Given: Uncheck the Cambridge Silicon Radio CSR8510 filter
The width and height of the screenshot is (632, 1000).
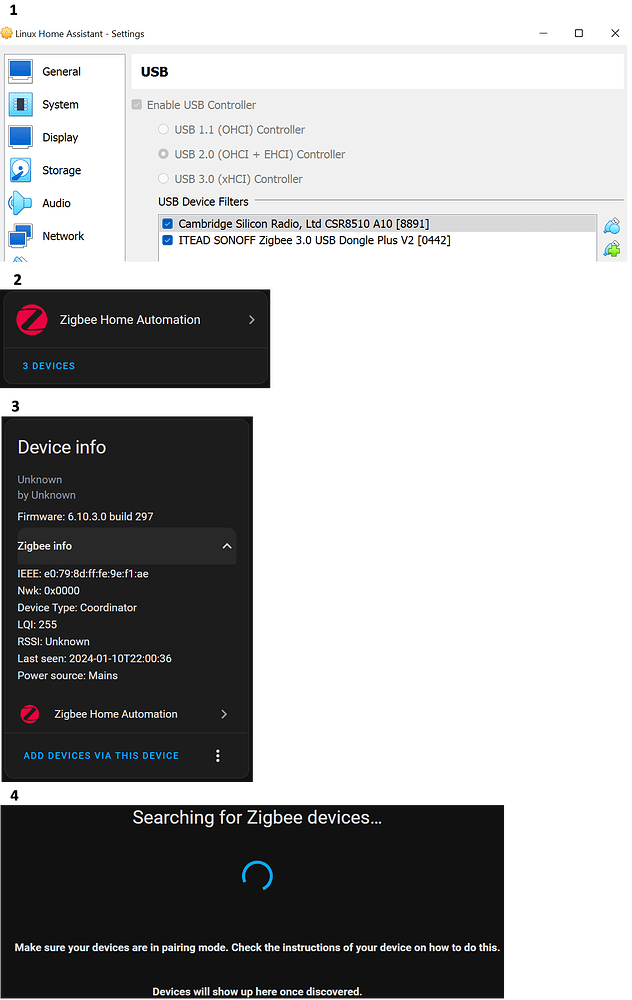Looking at the screenshot, I should (x=168, y=224).
